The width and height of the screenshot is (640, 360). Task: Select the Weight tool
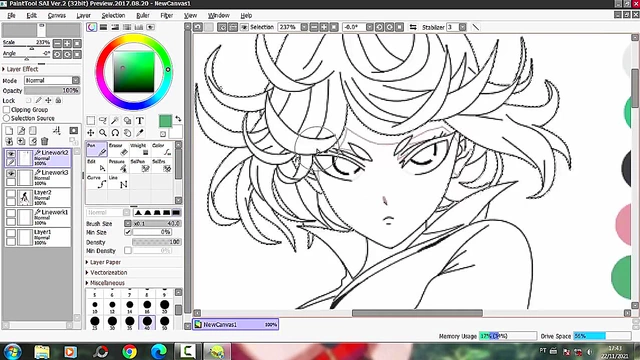140,149
